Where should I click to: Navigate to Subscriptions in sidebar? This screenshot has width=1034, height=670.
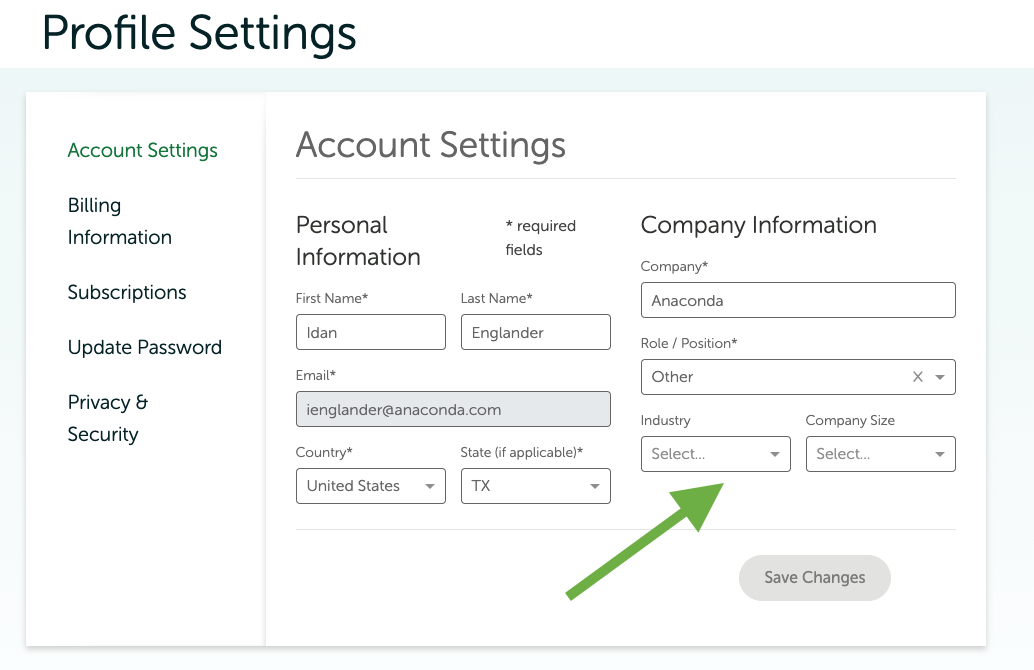pos(127,292)
